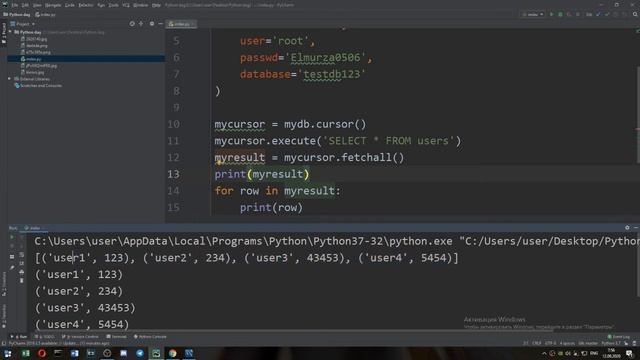Click the output line ('user3', 43453)
Screen dimensions: 640x360
(x=85, y=308)
